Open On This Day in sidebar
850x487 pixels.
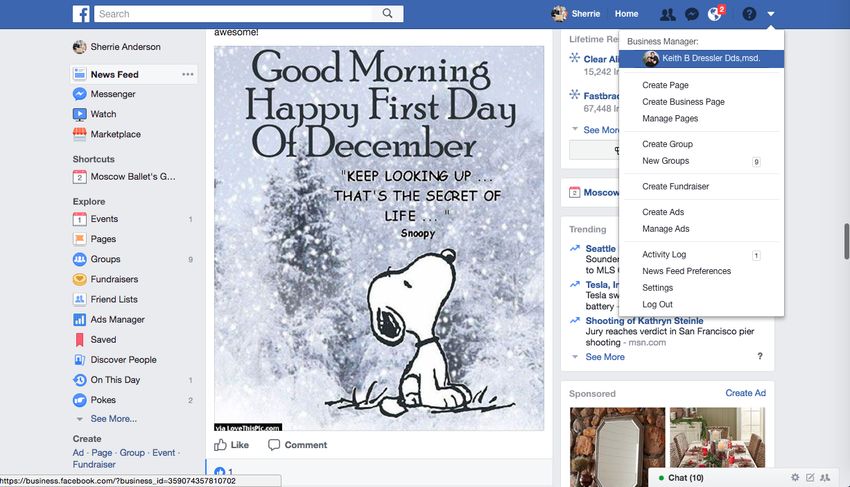click(x=115, y=380)
